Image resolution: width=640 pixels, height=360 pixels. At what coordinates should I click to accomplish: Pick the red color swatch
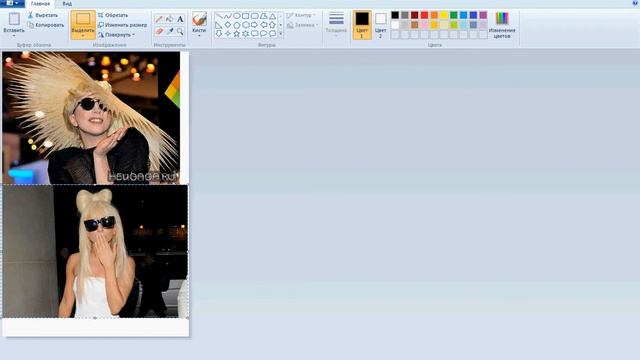click(424, 15)
